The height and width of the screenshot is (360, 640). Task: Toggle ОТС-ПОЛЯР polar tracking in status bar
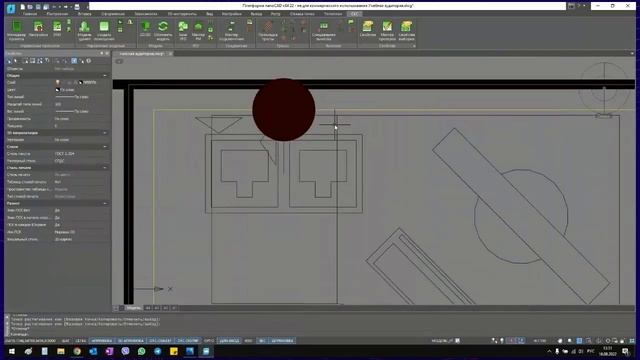coord(188,340)
